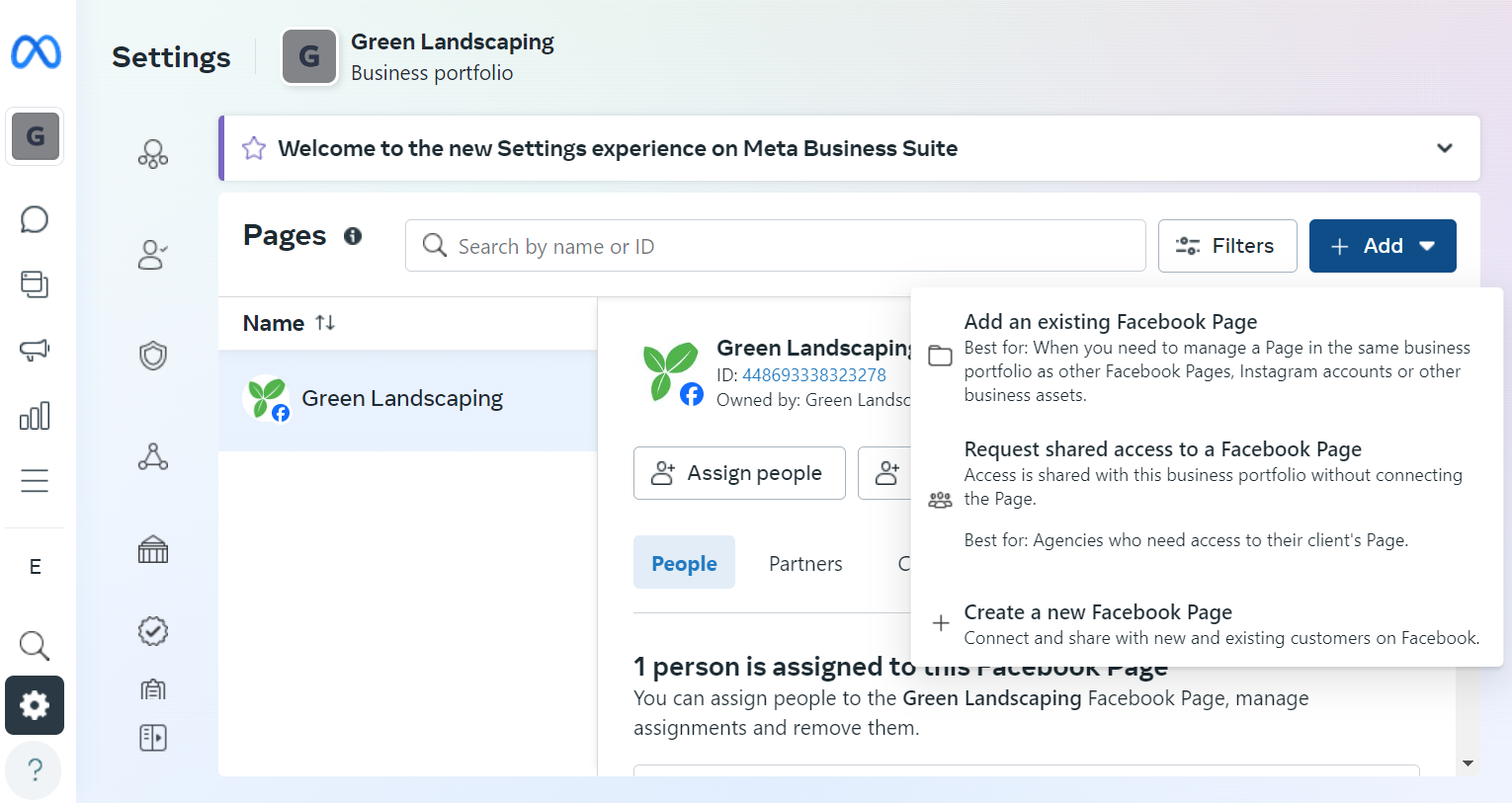Open Inbox chat bubble icon
Screen dimensions: 1512x803
pyautogui.click(x=35, y=219)
